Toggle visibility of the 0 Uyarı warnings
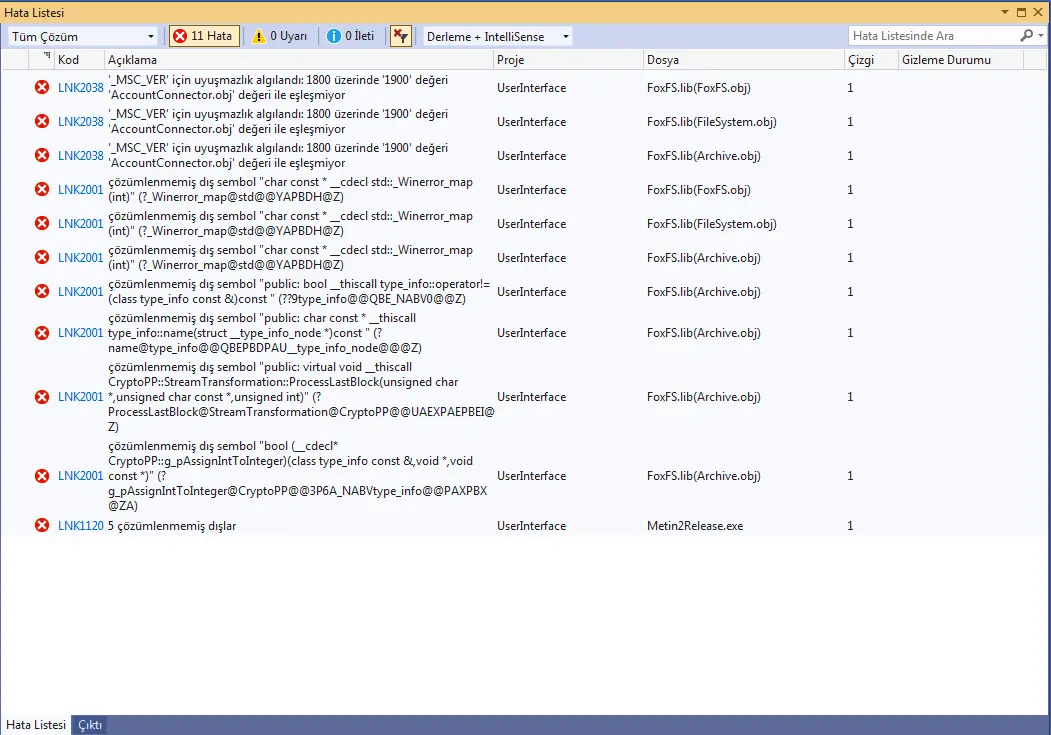 point(282,35)
